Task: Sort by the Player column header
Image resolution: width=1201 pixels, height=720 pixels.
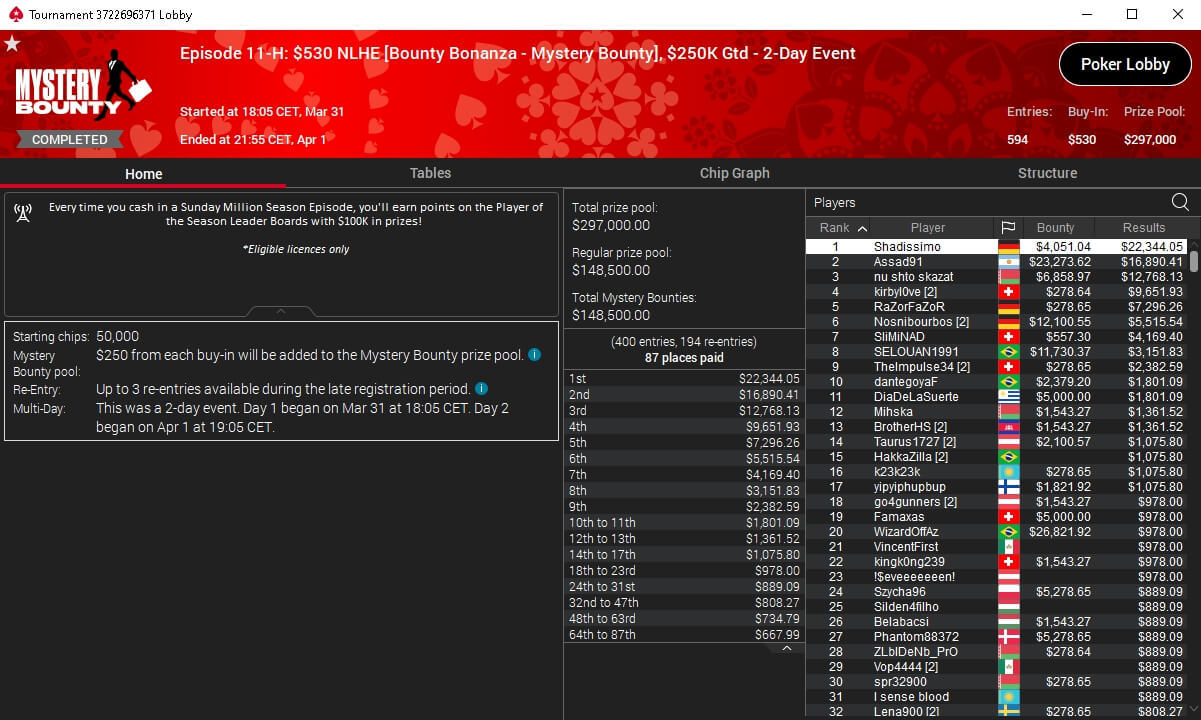Action: [928, 228]
